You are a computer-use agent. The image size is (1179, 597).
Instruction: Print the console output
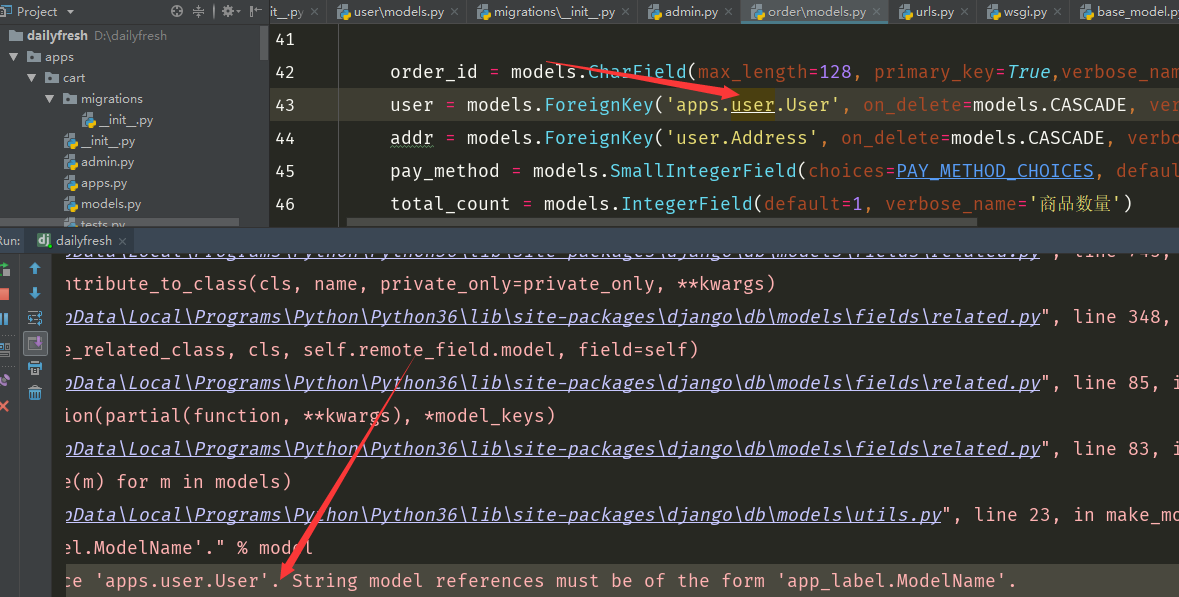pos(35,368)
